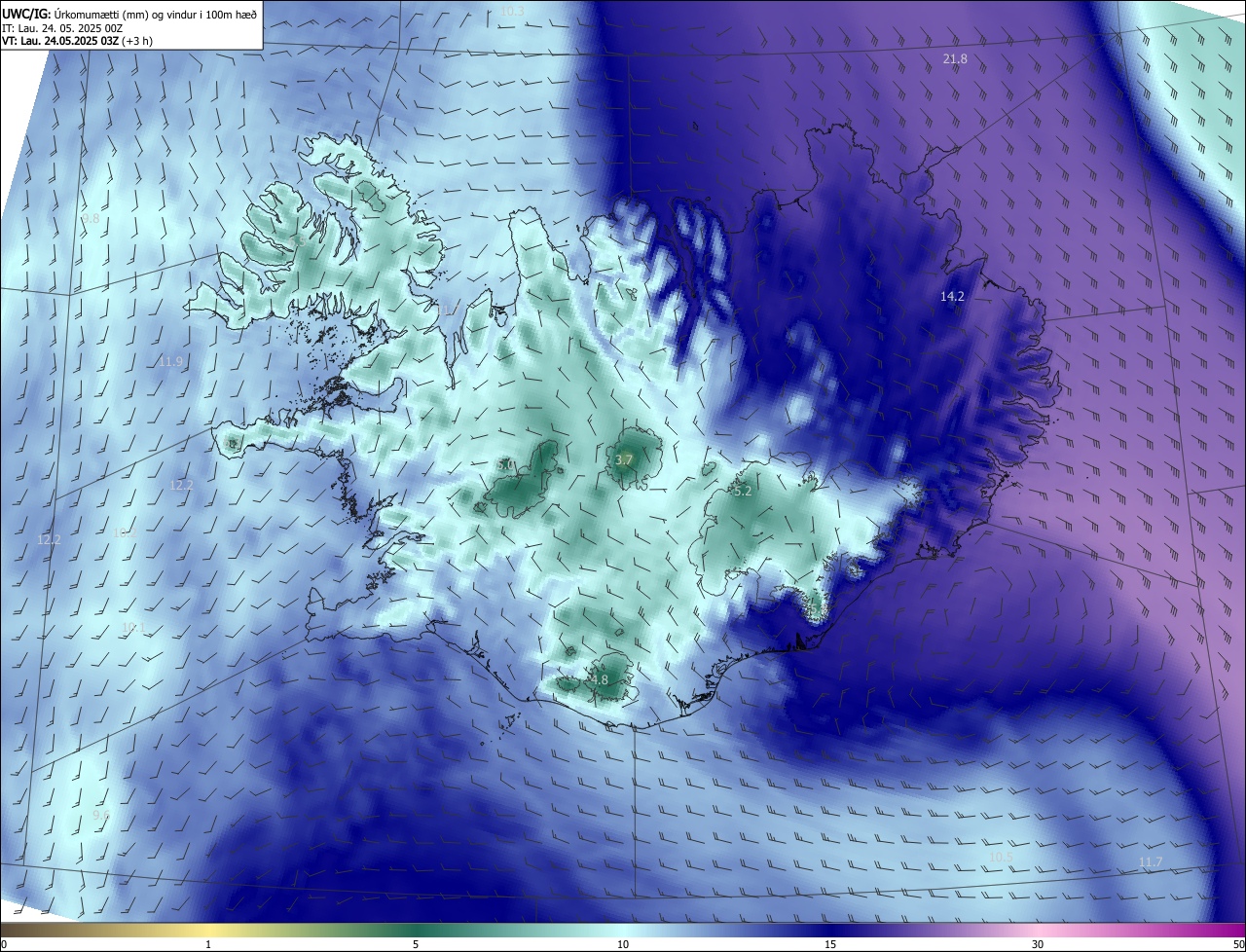Screen dimensions: 1246x952
Task: Click the 11.9 value on the map
Action: coord(170,362)
